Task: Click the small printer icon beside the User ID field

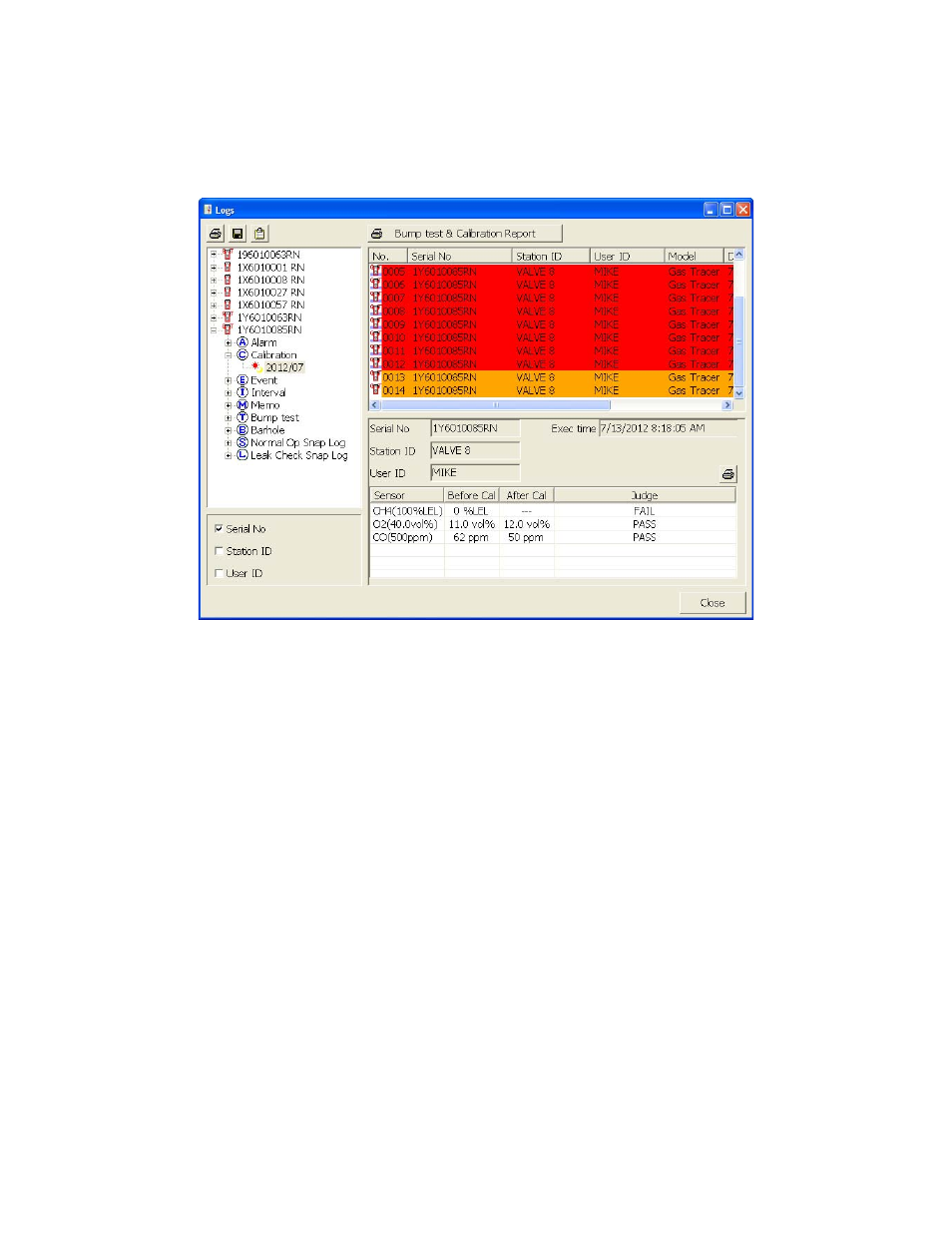Action: tap(727, 474)
